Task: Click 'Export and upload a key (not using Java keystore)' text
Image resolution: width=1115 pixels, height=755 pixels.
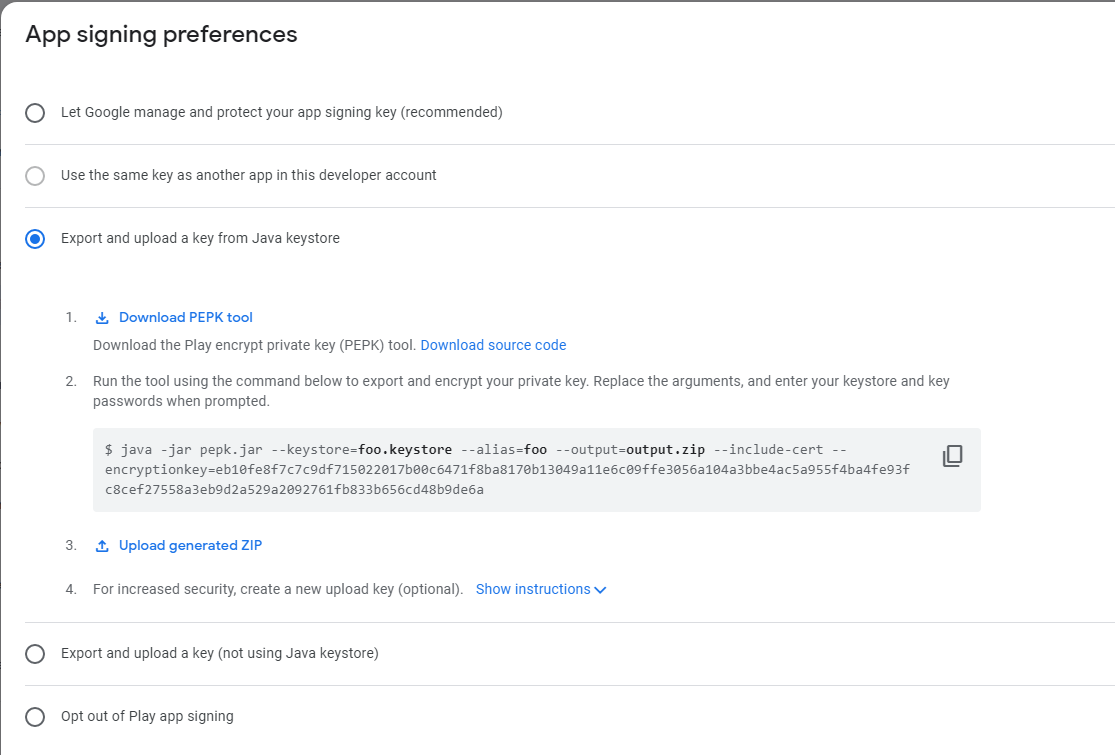Action: (x=220, y=653)
